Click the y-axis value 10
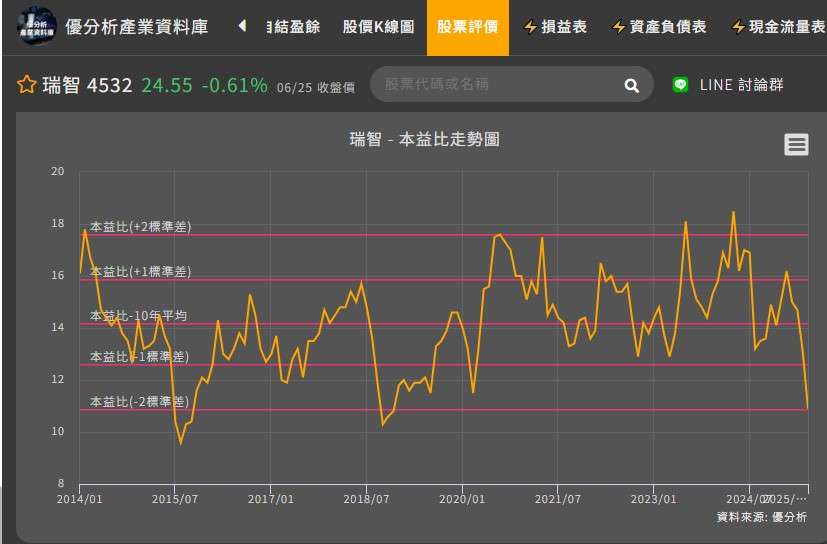Screen dimensions: 827x544 [57, 432]
